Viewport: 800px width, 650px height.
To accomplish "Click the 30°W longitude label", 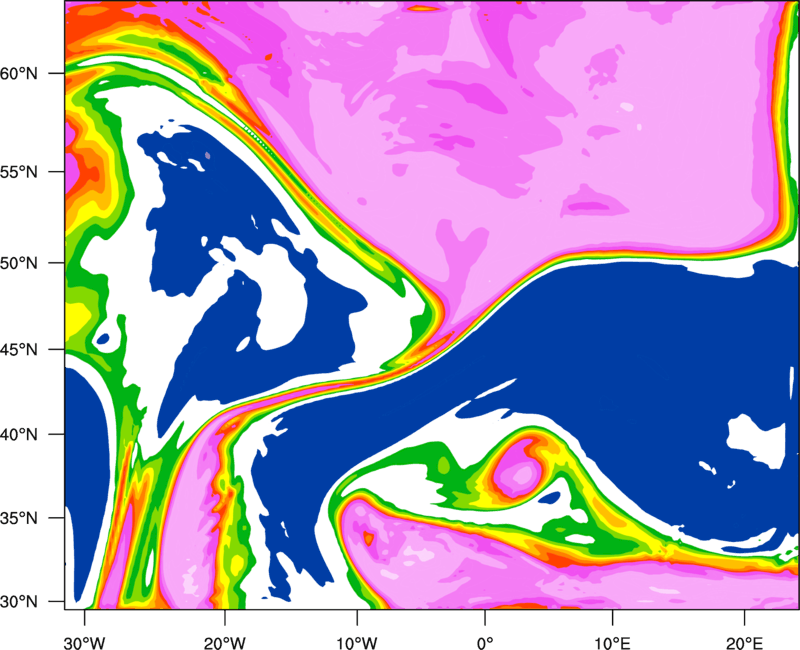I will (85, 643).
